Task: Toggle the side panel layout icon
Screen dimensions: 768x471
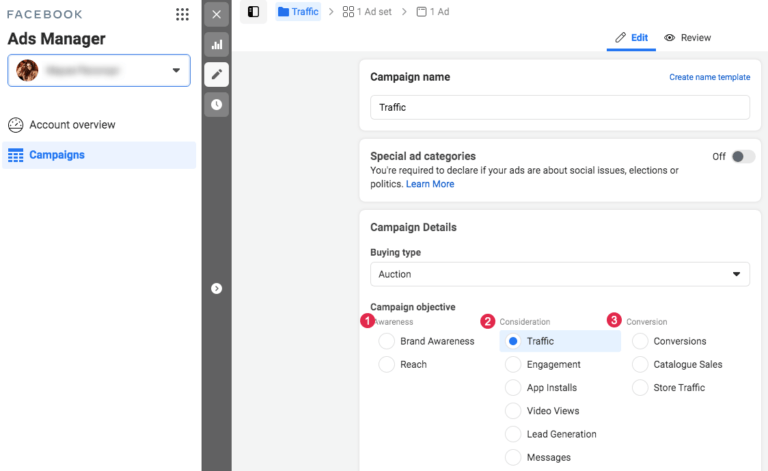Action: 253,12
